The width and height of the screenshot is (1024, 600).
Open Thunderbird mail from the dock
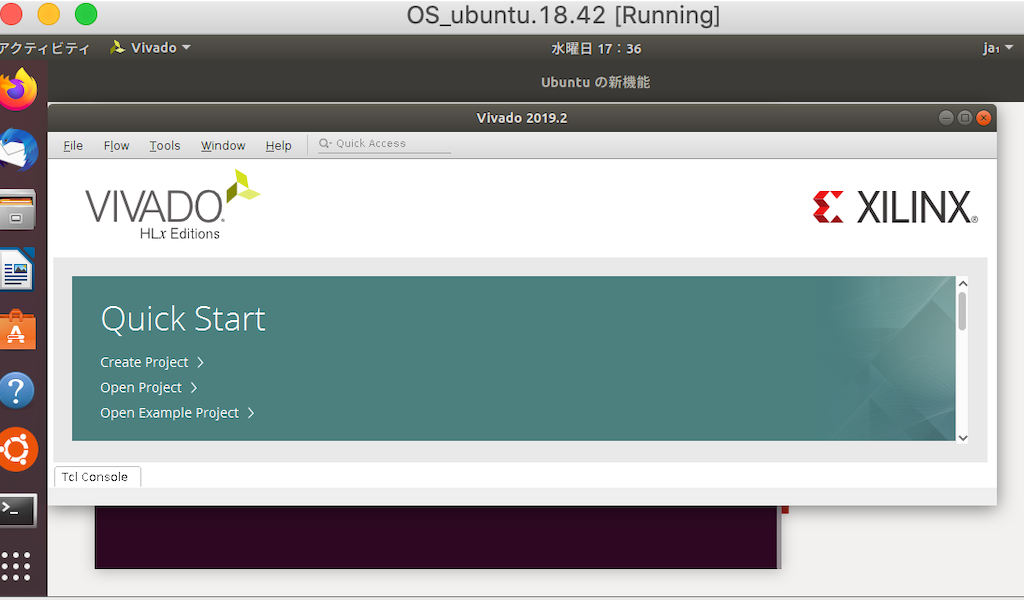[18, 150]
